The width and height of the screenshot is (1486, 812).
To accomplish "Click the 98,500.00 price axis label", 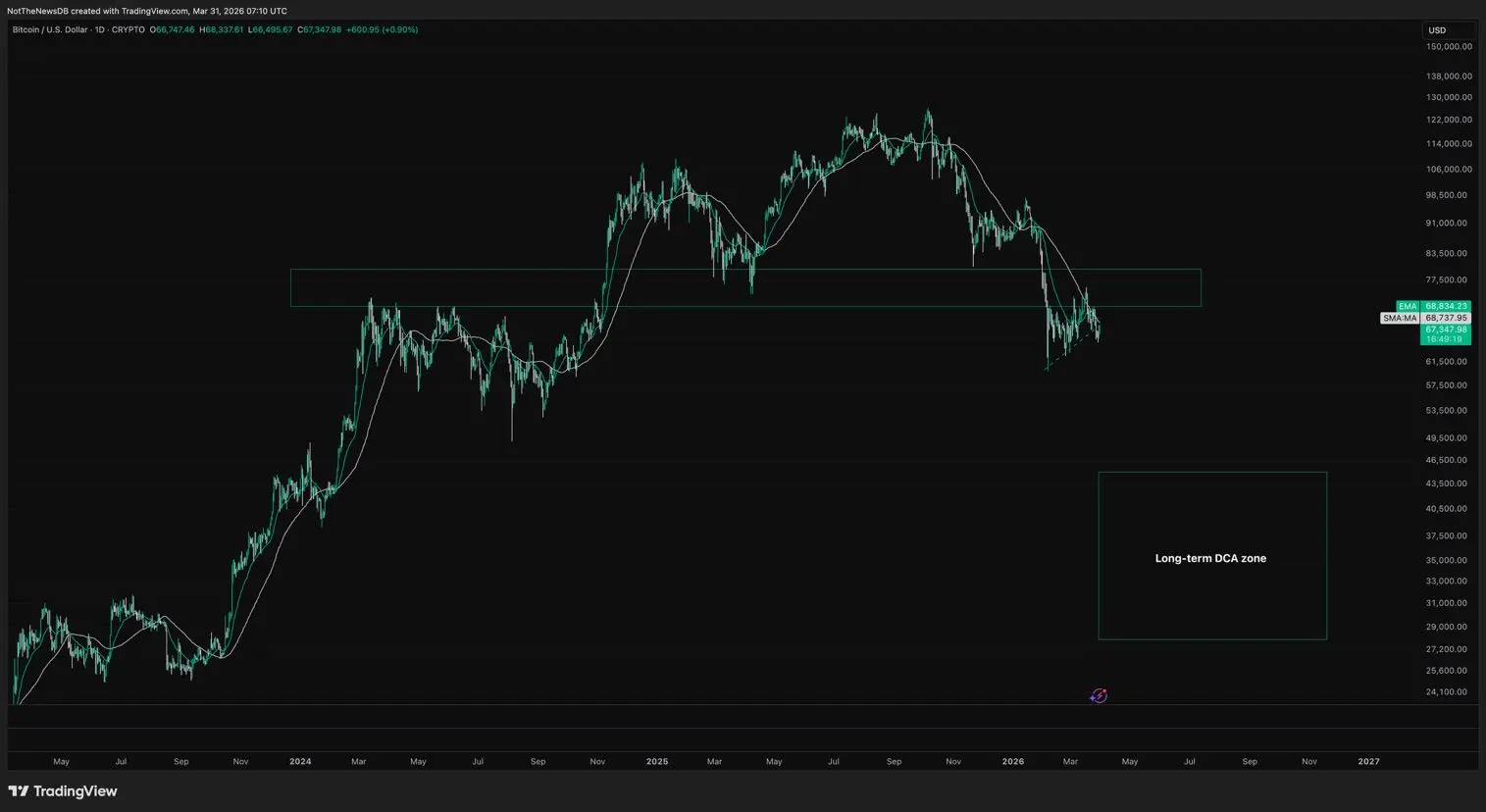I will click(1447, 195).
